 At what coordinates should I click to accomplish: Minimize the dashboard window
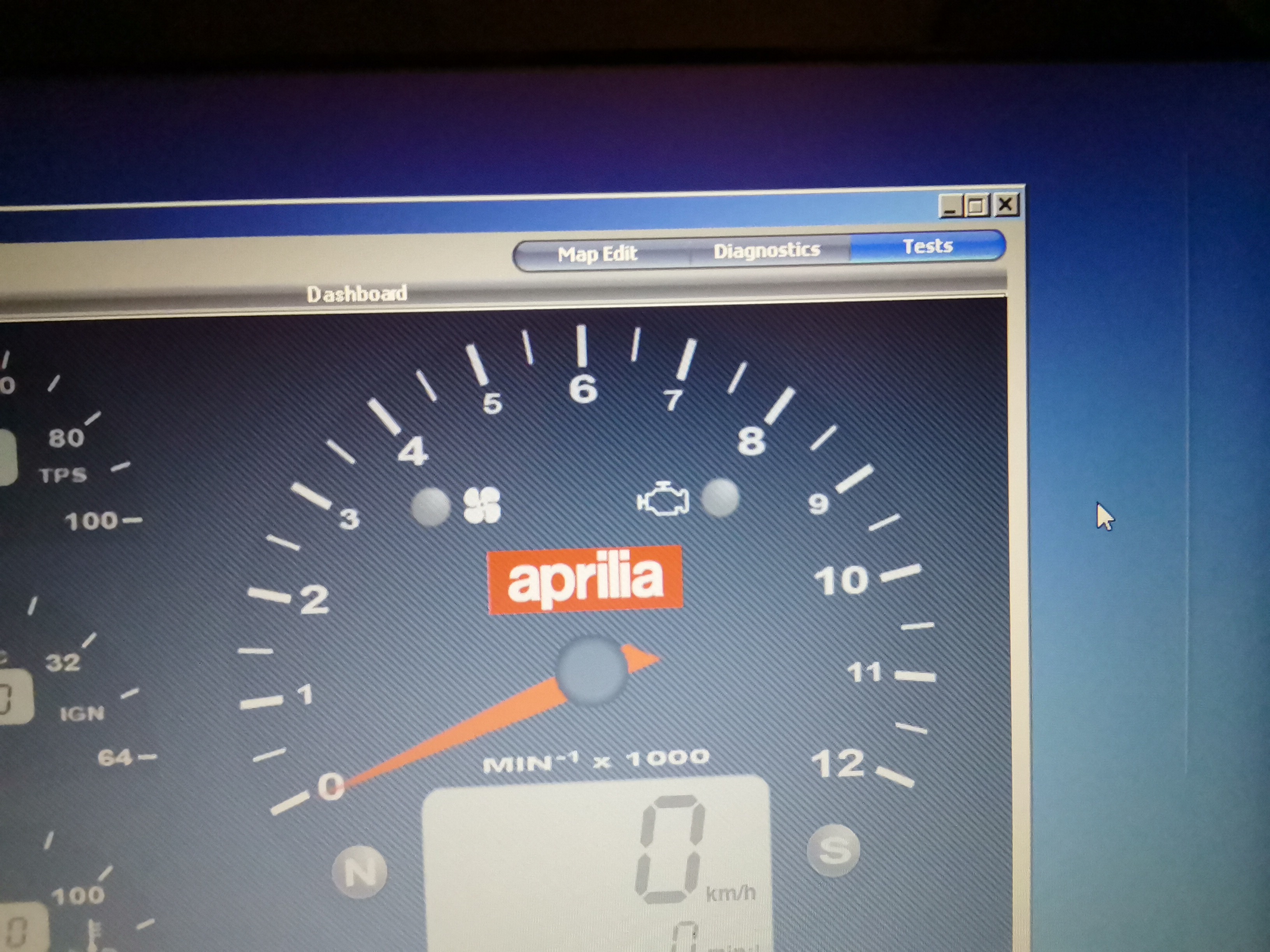950,206
